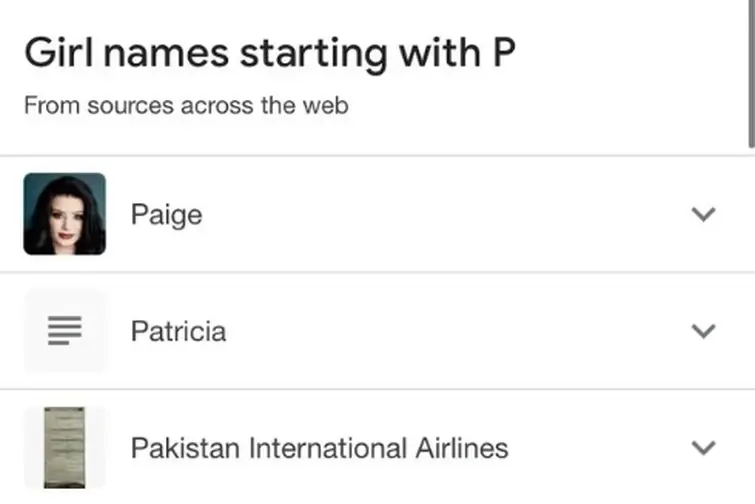Open the Paige portrait thumbnail
This screenshot has height=504, width=755.
click(x=64, y=214)
